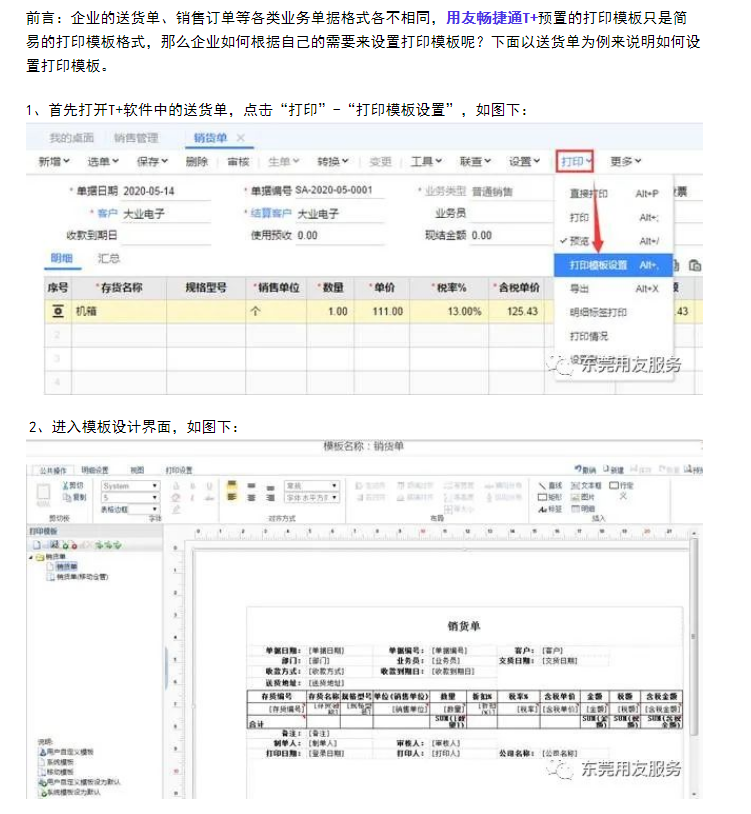Expand the 工具 dropdown
The width and height of the screenshot is (751, 814).
click(426, 161)
